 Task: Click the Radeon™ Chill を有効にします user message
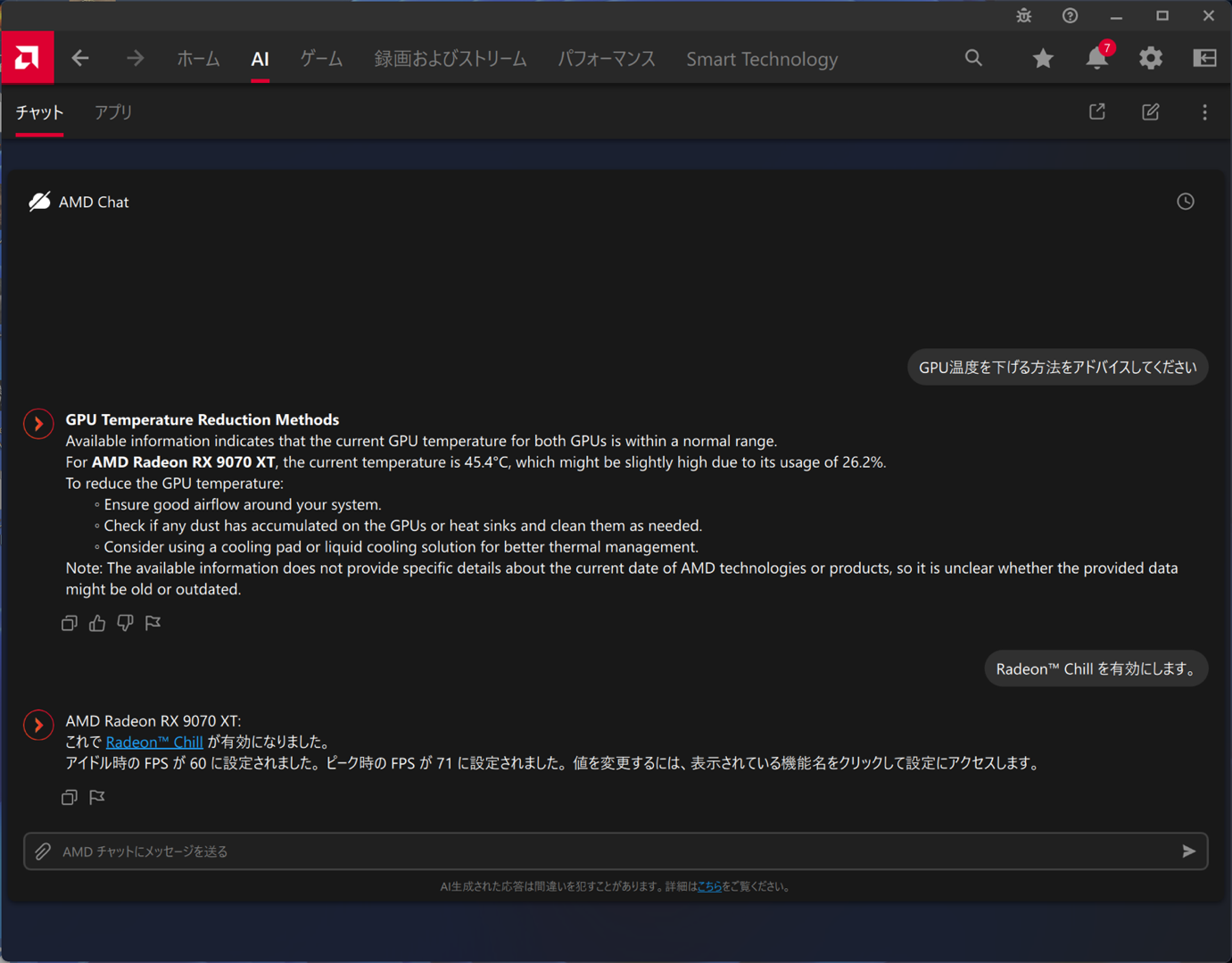[x=1096, y=669]
